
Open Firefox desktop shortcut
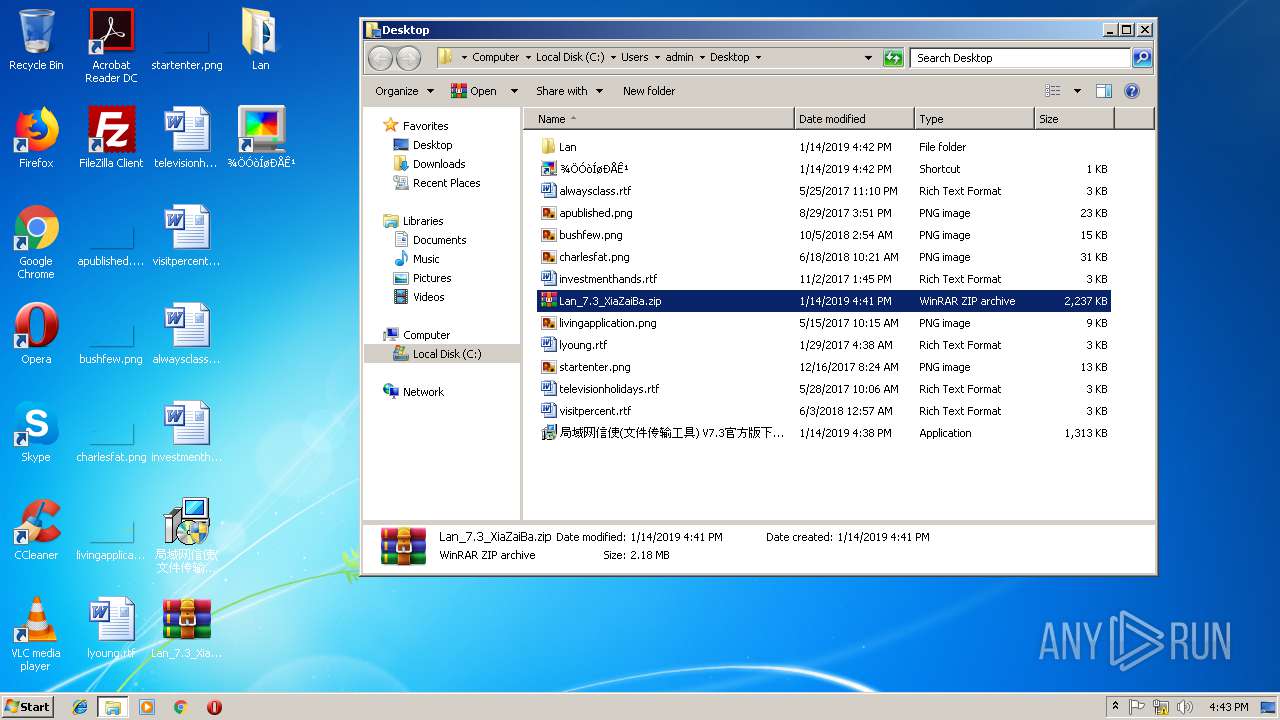(36, 138)
